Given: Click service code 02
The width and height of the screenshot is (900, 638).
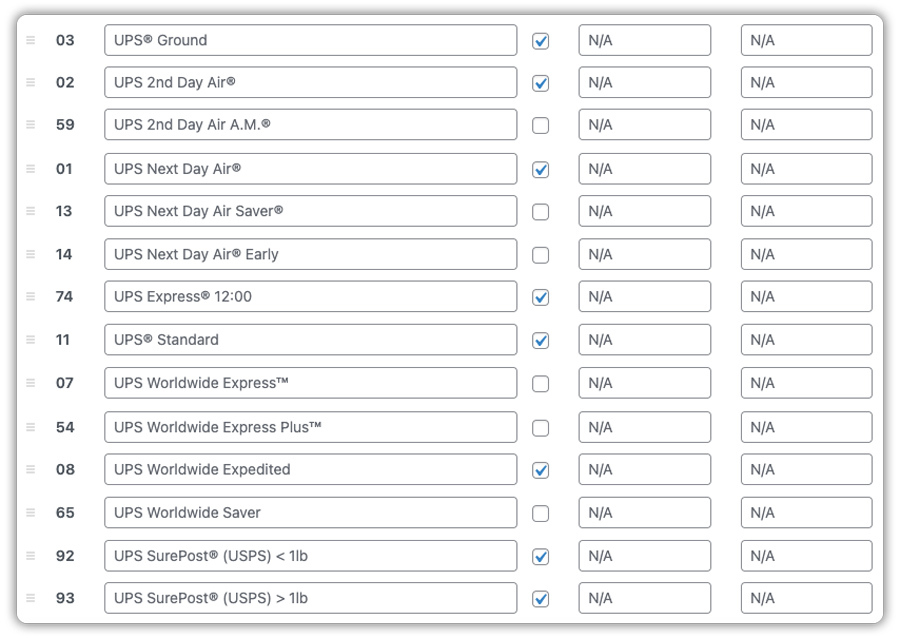Looking at the screenshot, I should click(x=65, y=83).
